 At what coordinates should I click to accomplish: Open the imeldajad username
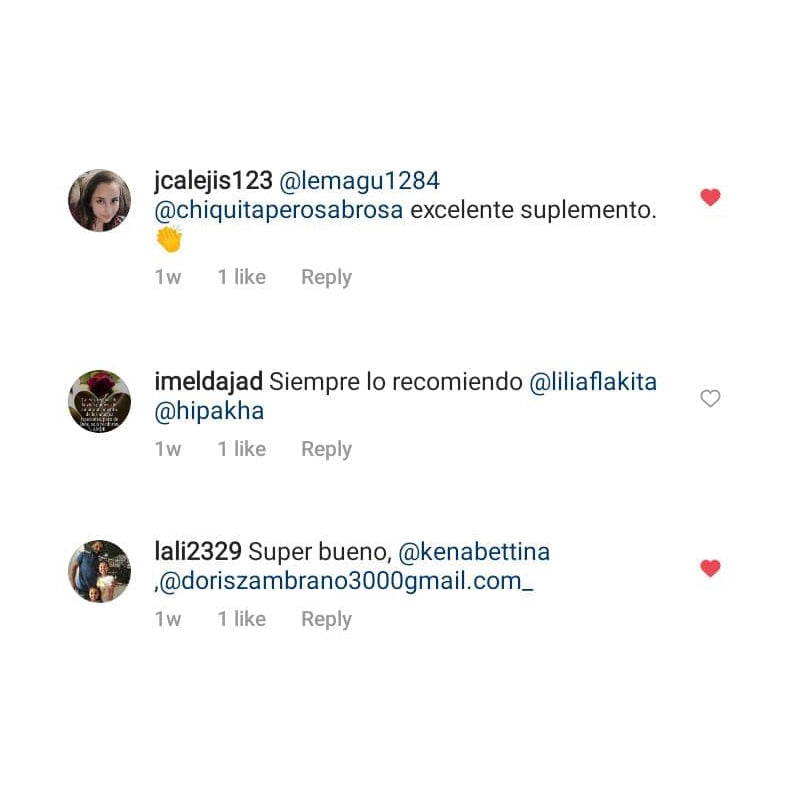(208, 382)
